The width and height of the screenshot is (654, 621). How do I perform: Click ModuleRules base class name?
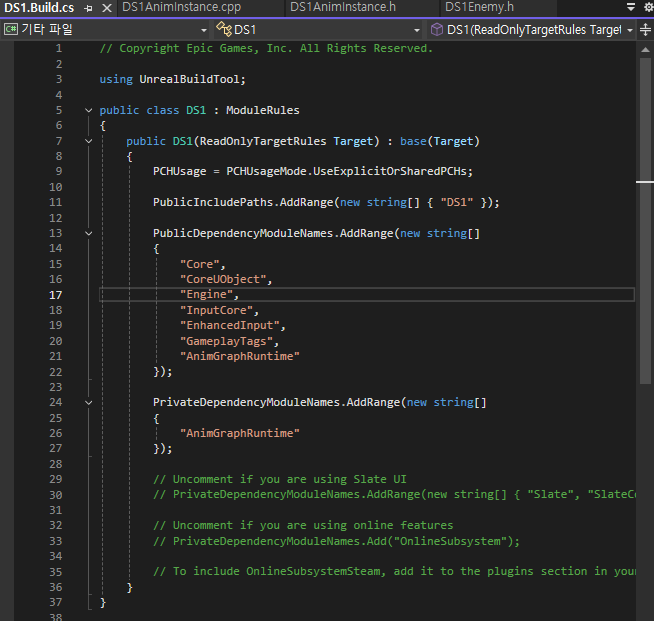point(263,111)
